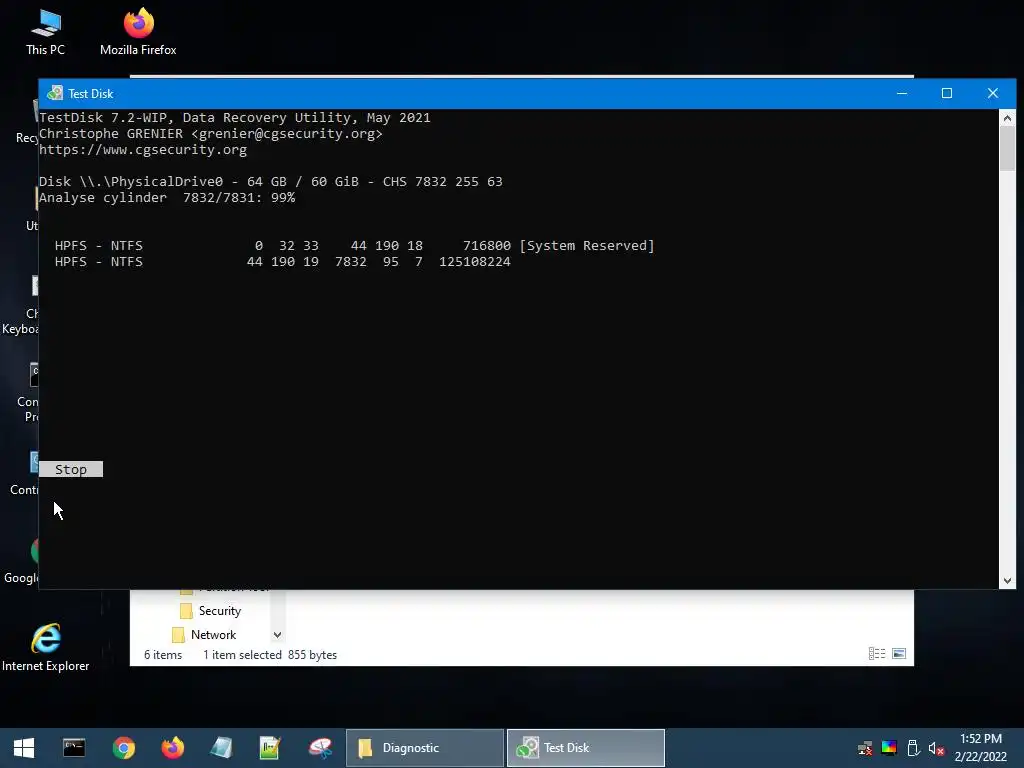Switch to the Diagnostic folder taskbar button
This screenshot has width=1024, height=768.
coord(425,748)
